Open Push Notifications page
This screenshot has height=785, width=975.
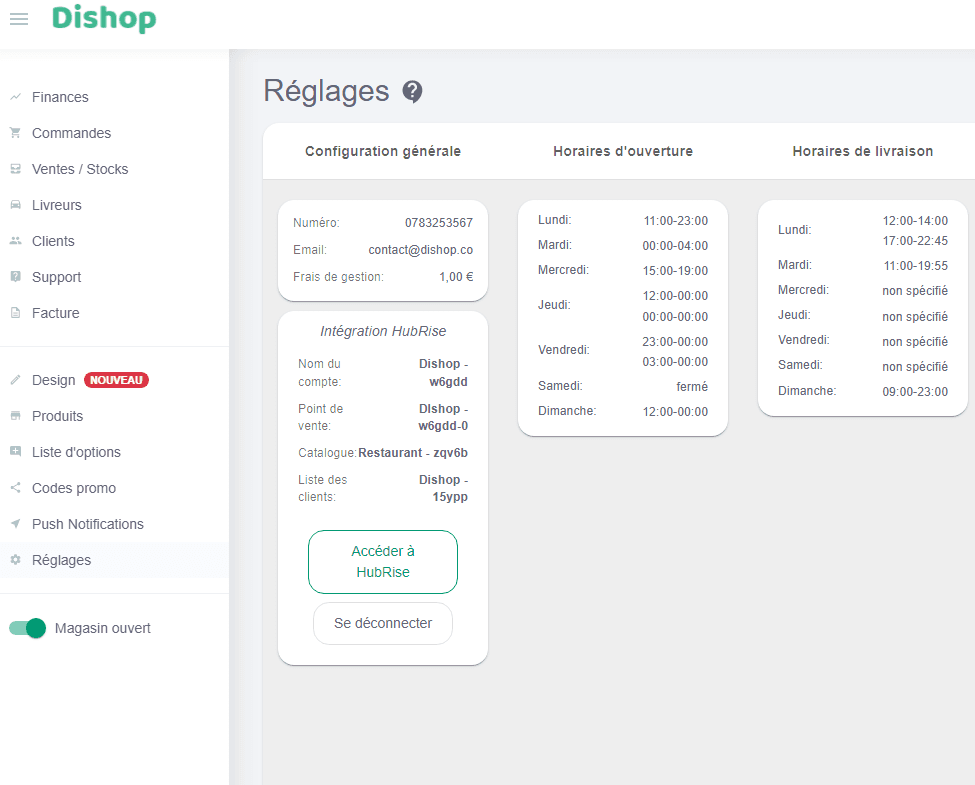click(x=88, y=524)
